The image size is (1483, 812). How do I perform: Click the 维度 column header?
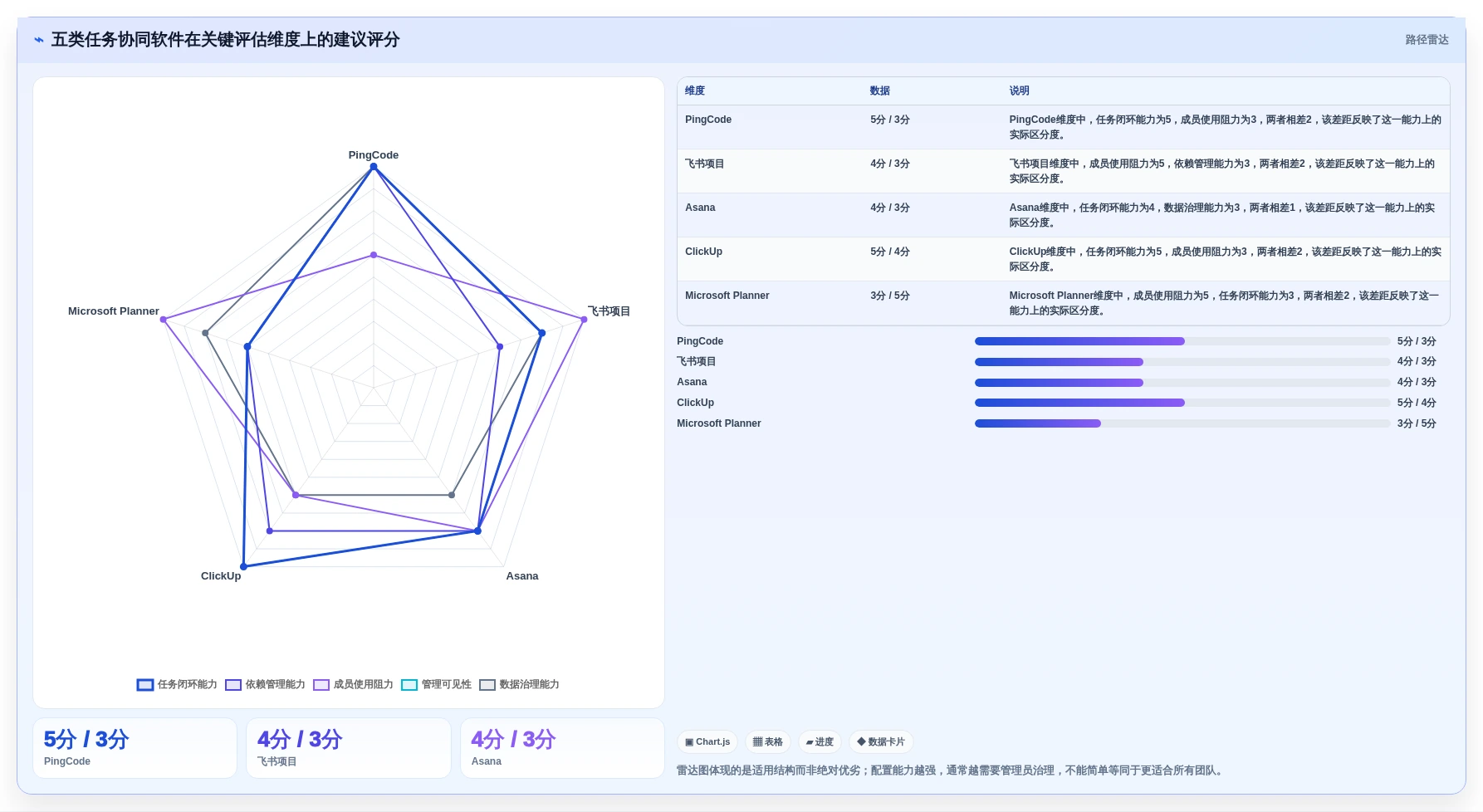pyautogui.click(x=695, y=91)
